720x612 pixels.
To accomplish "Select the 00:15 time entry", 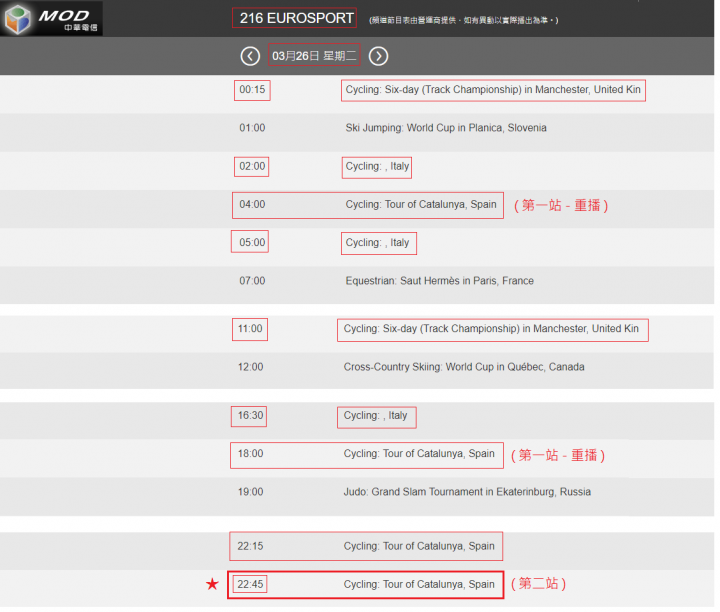I will pos(252,90).
